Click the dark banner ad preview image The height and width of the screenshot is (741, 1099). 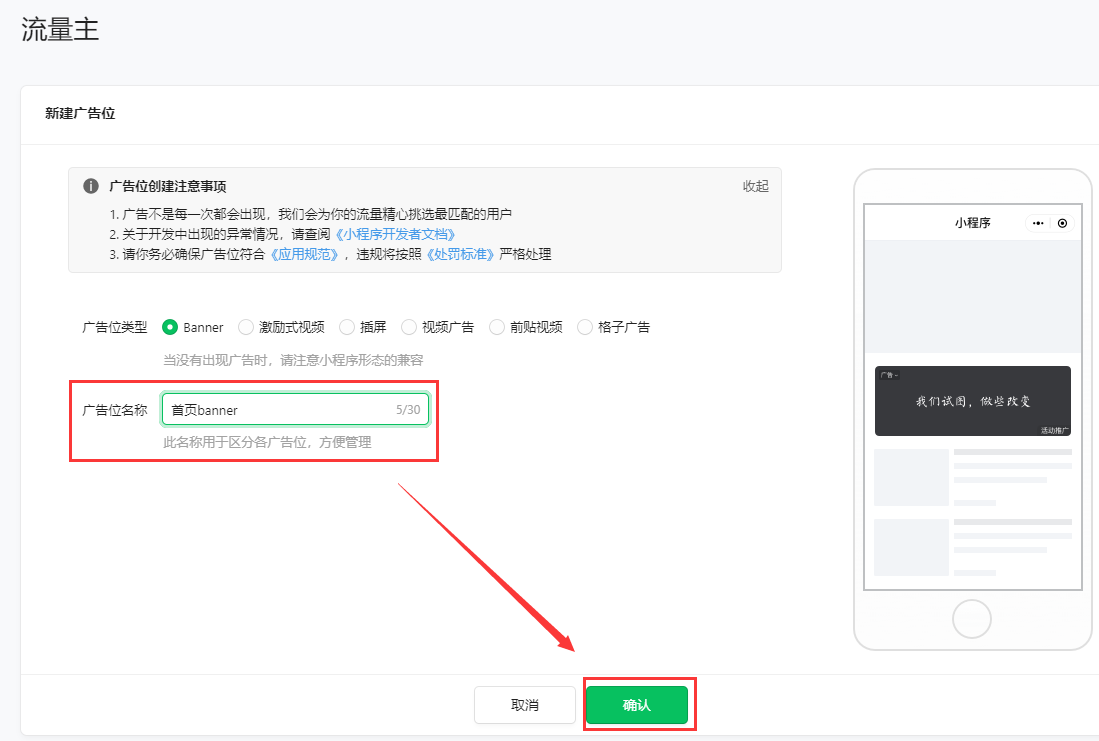[x=972, y=400]
